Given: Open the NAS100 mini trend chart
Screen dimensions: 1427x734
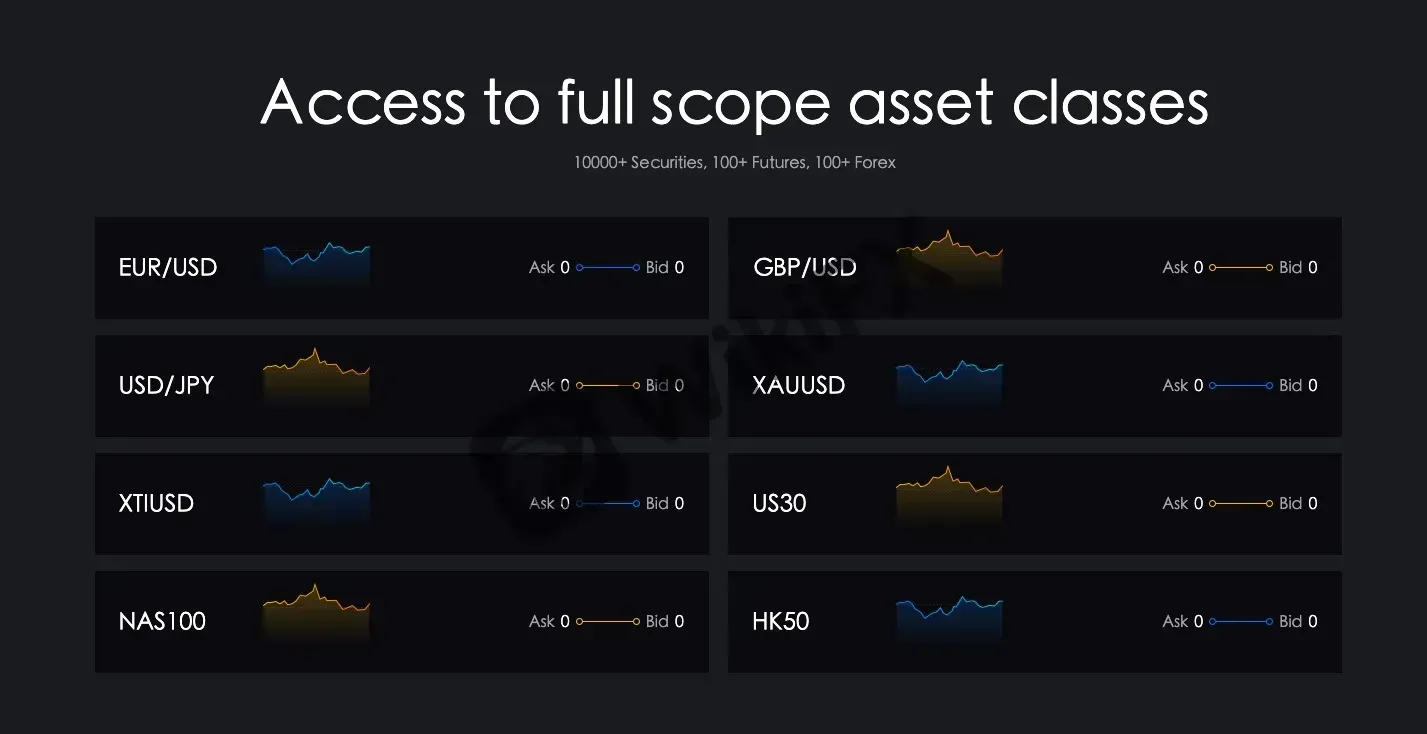Looking at the screenshot, I should [x=316, y=614].
